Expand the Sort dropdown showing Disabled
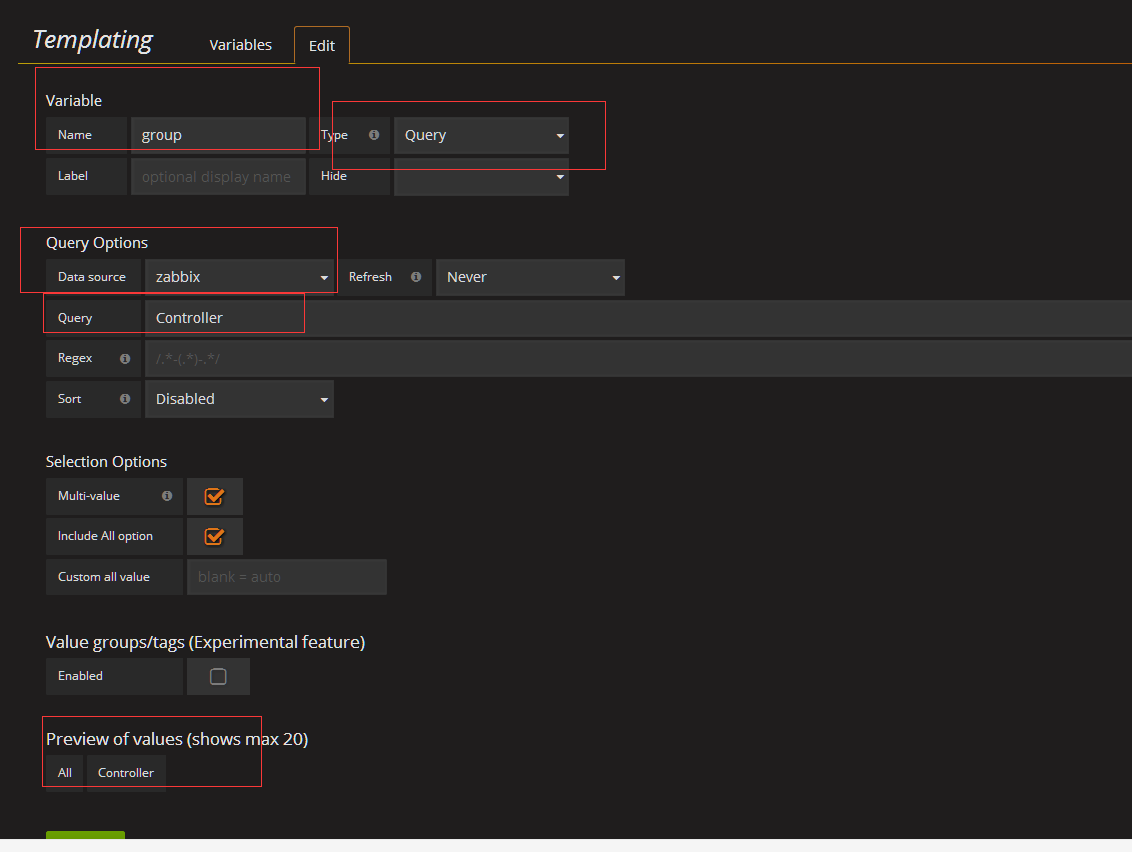 click(239, 399)
